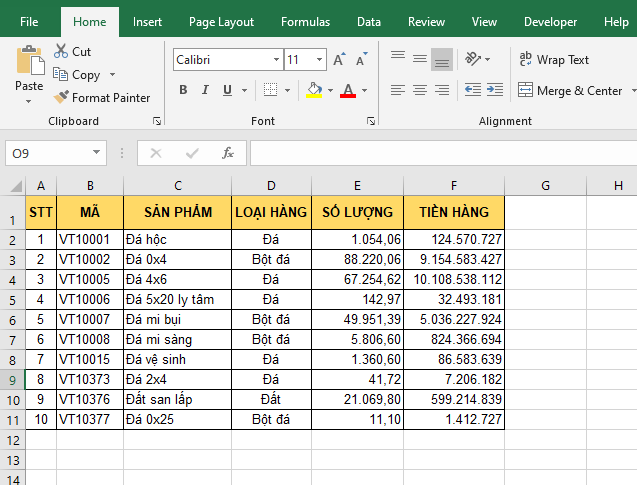Click the Cut scissors icon

click(x=61, y=51)
